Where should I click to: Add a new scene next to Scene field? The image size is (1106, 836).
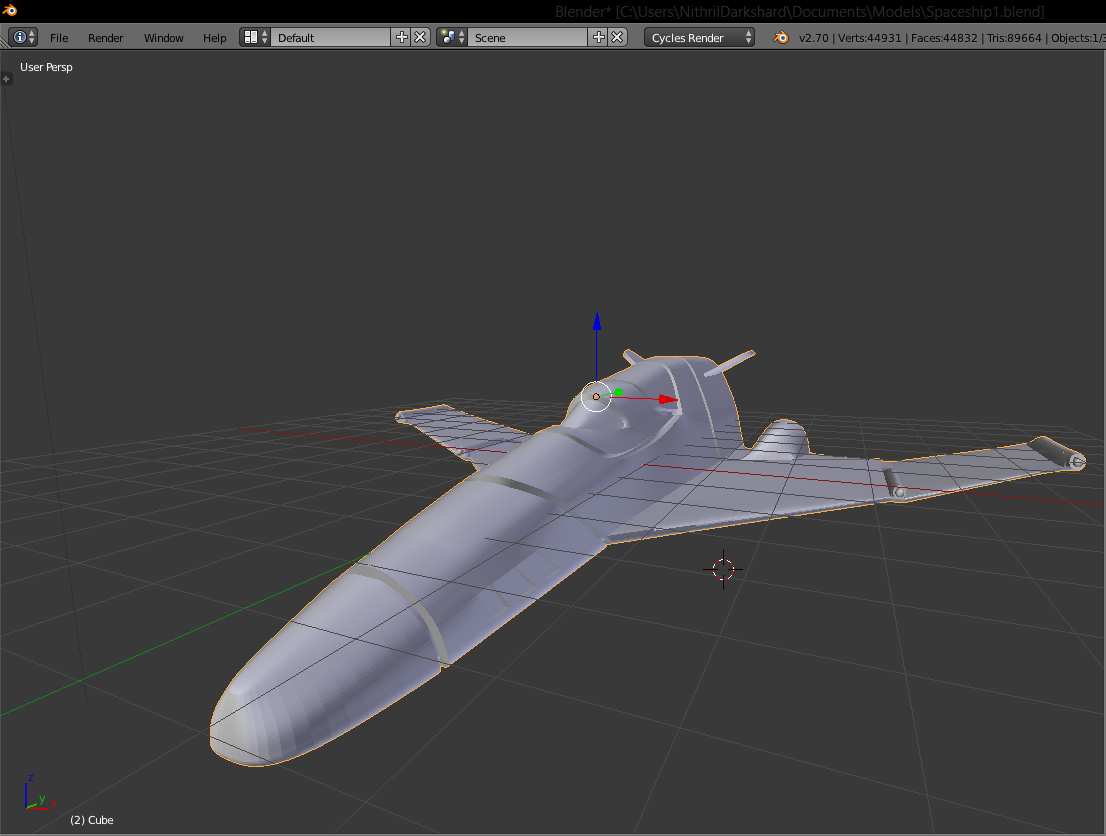point(598,37)
